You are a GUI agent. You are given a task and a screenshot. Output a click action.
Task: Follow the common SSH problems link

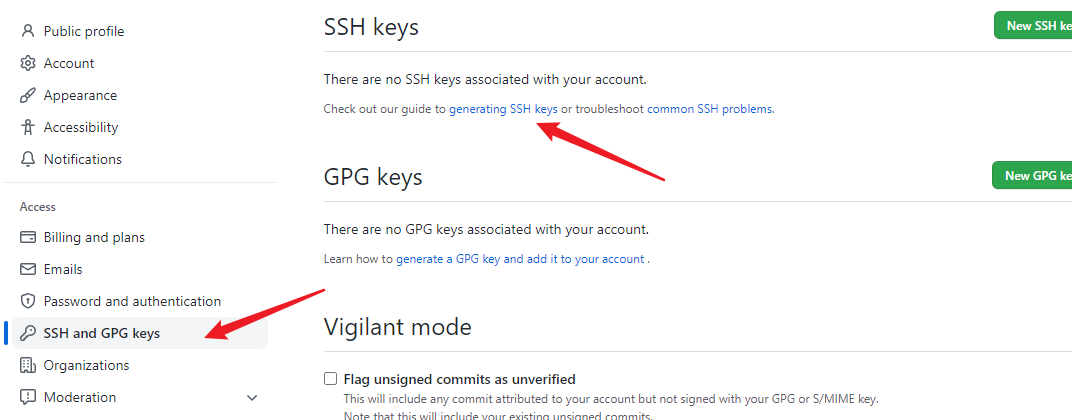click(710, 109)
